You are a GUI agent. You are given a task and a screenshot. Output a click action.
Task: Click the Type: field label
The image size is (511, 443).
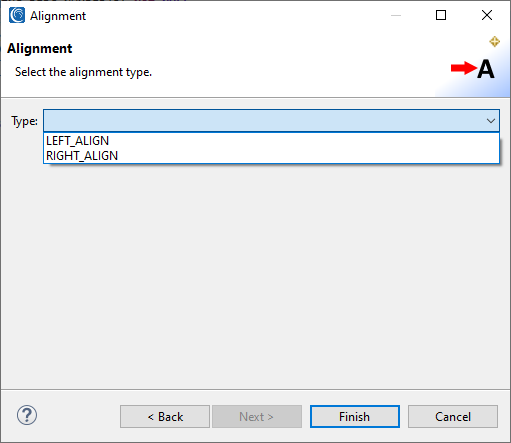tap(24, 121)
